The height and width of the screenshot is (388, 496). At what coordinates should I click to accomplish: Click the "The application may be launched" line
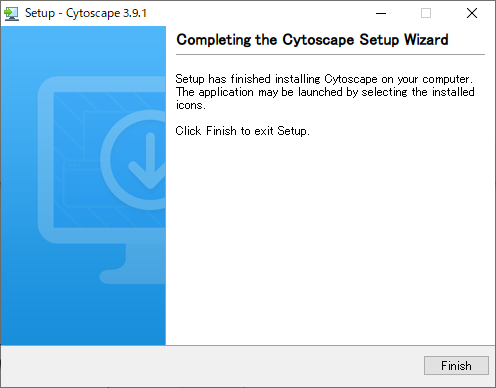325,92
